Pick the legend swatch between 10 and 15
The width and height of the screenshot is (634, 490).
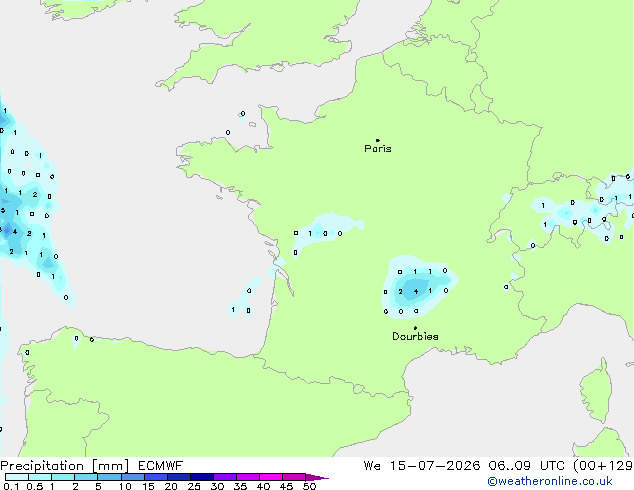click(133, 477)
